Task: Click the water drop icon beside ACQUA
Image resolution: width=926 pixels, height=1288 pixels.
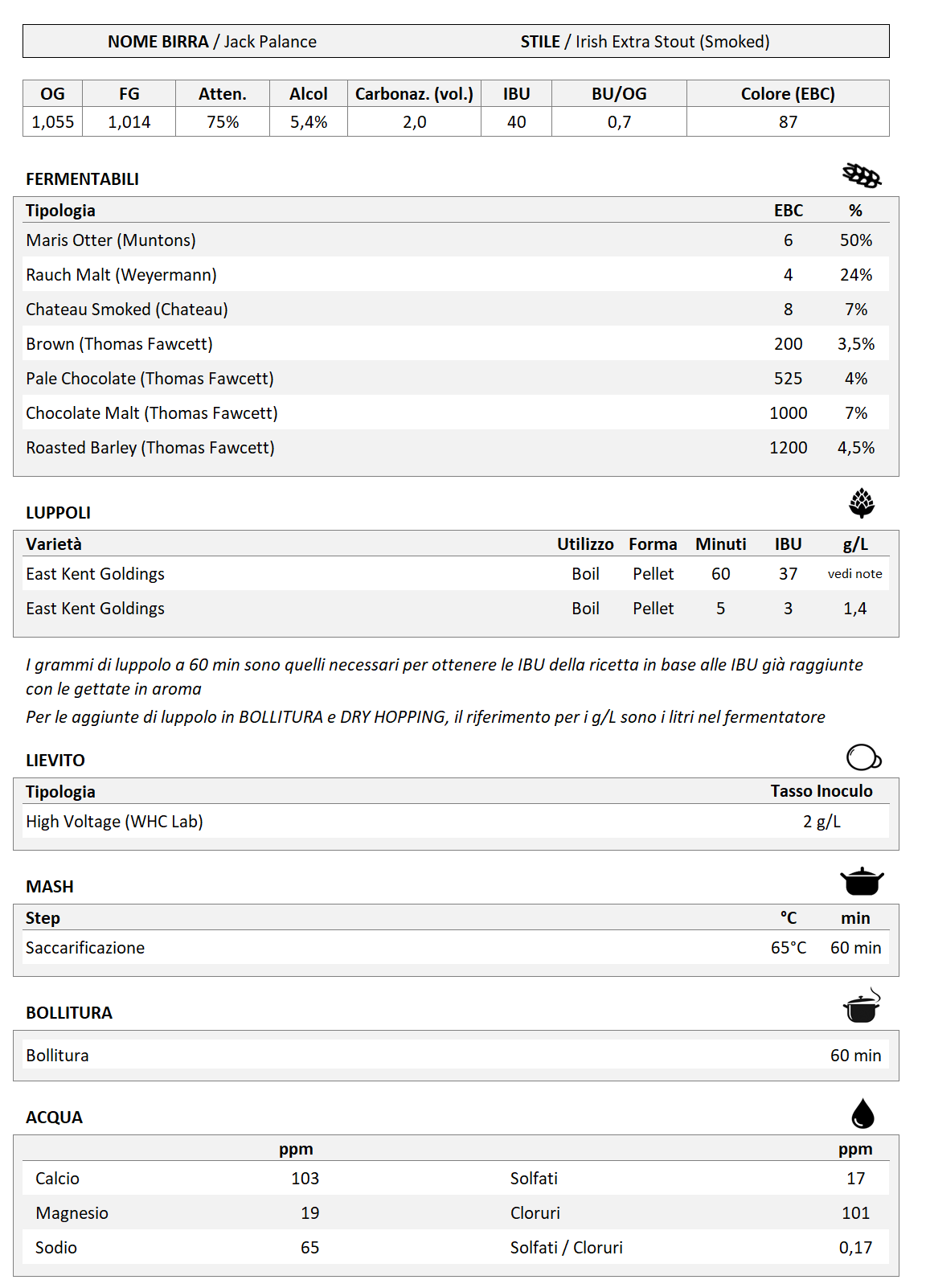Action: point(862,1114)
